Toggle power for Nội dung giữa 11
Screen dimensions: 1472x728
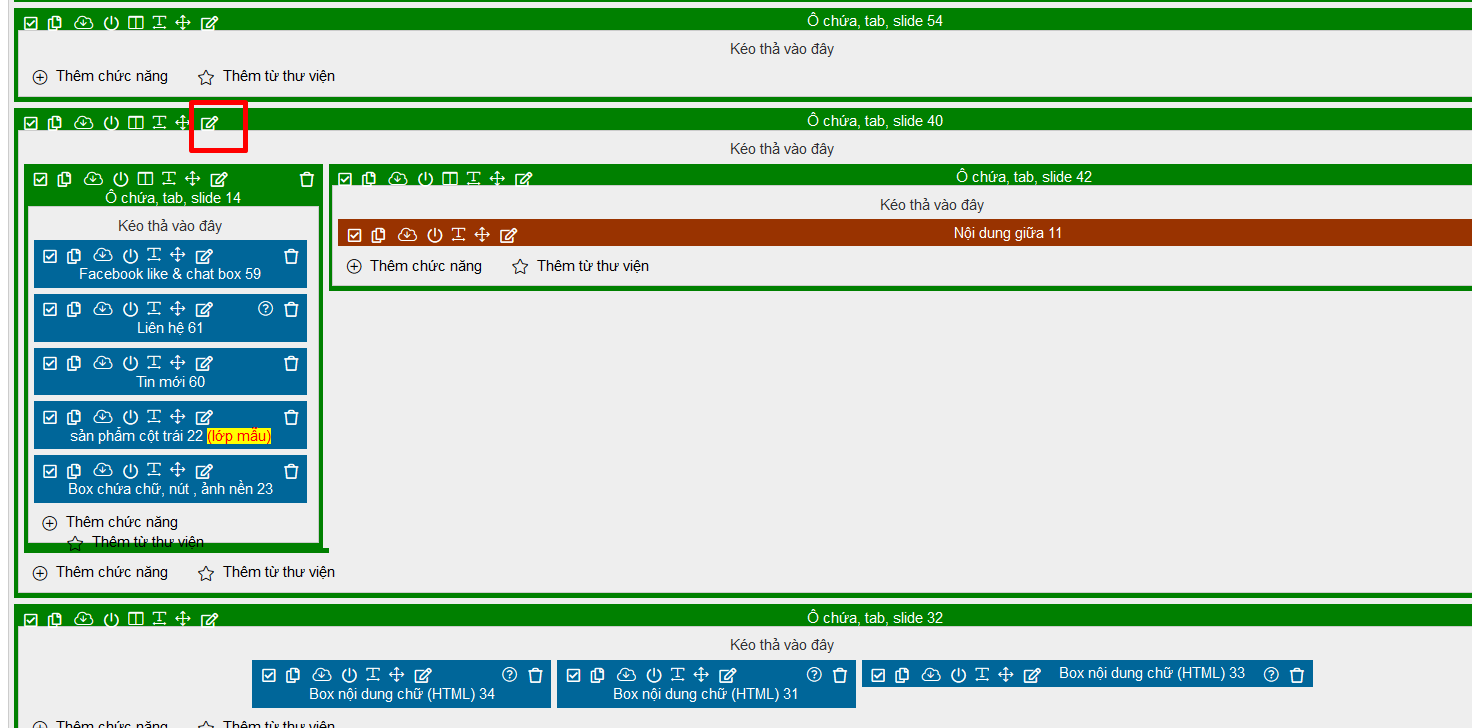435,235
